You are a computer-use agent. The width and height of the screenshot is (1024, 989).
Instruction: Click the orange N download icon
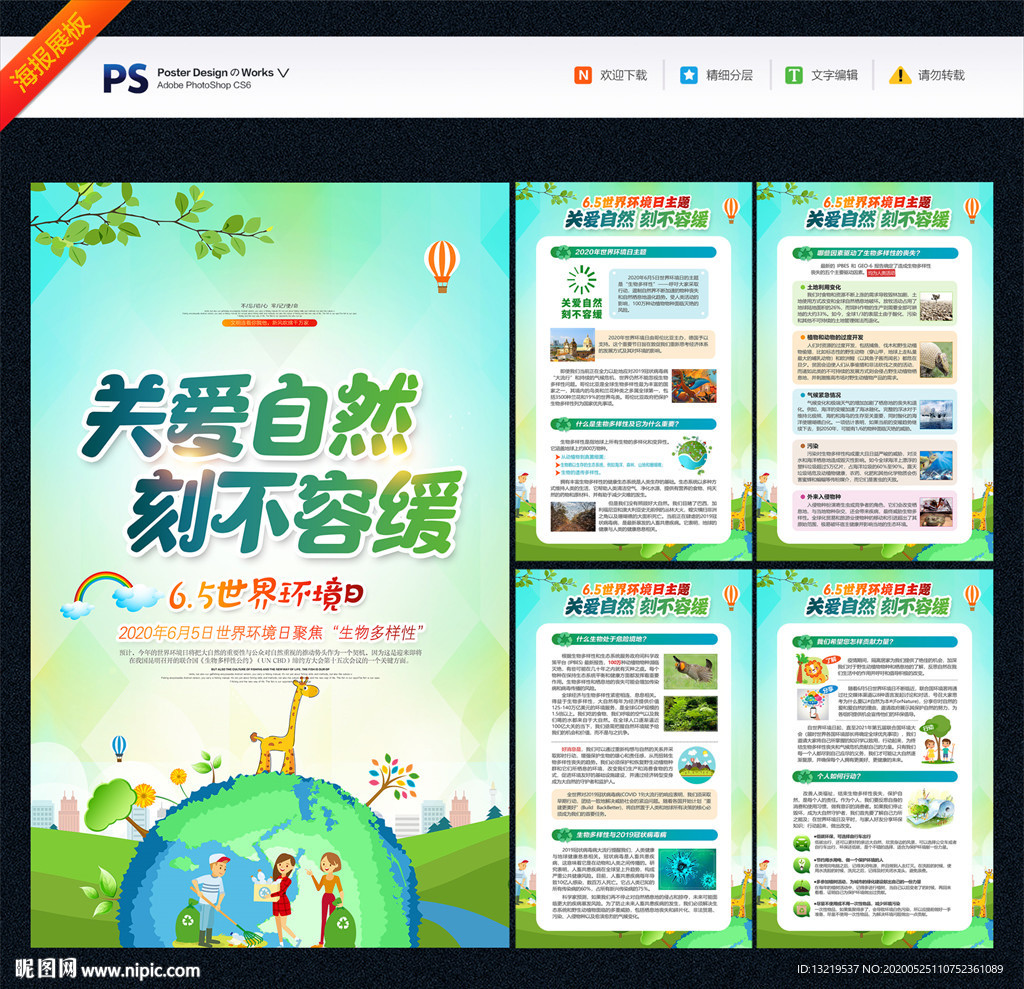click(582, 75)
